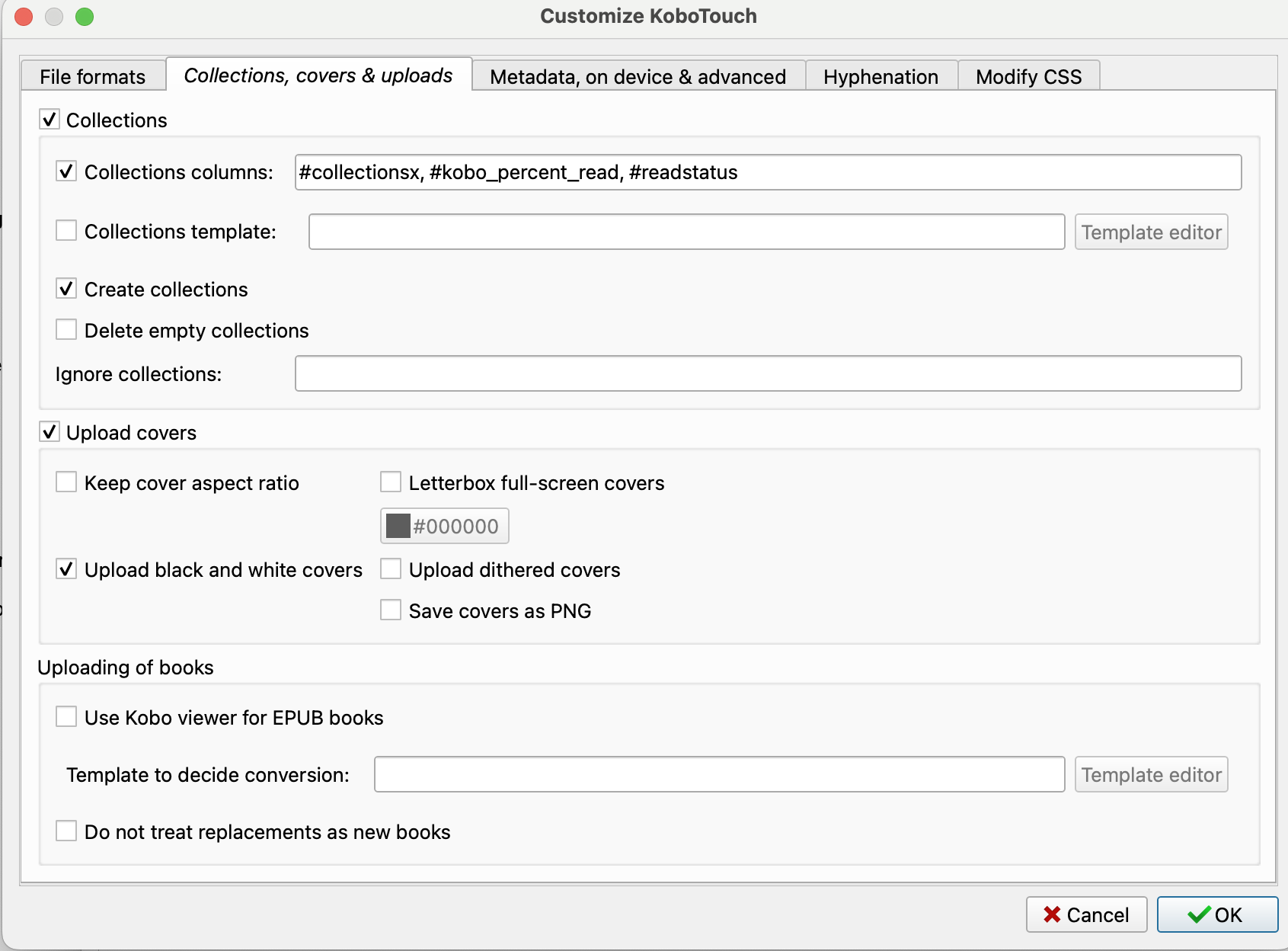Enable Delete empty collections
The height and width of the screenshot is (951, 1288).
coord(66,330)
